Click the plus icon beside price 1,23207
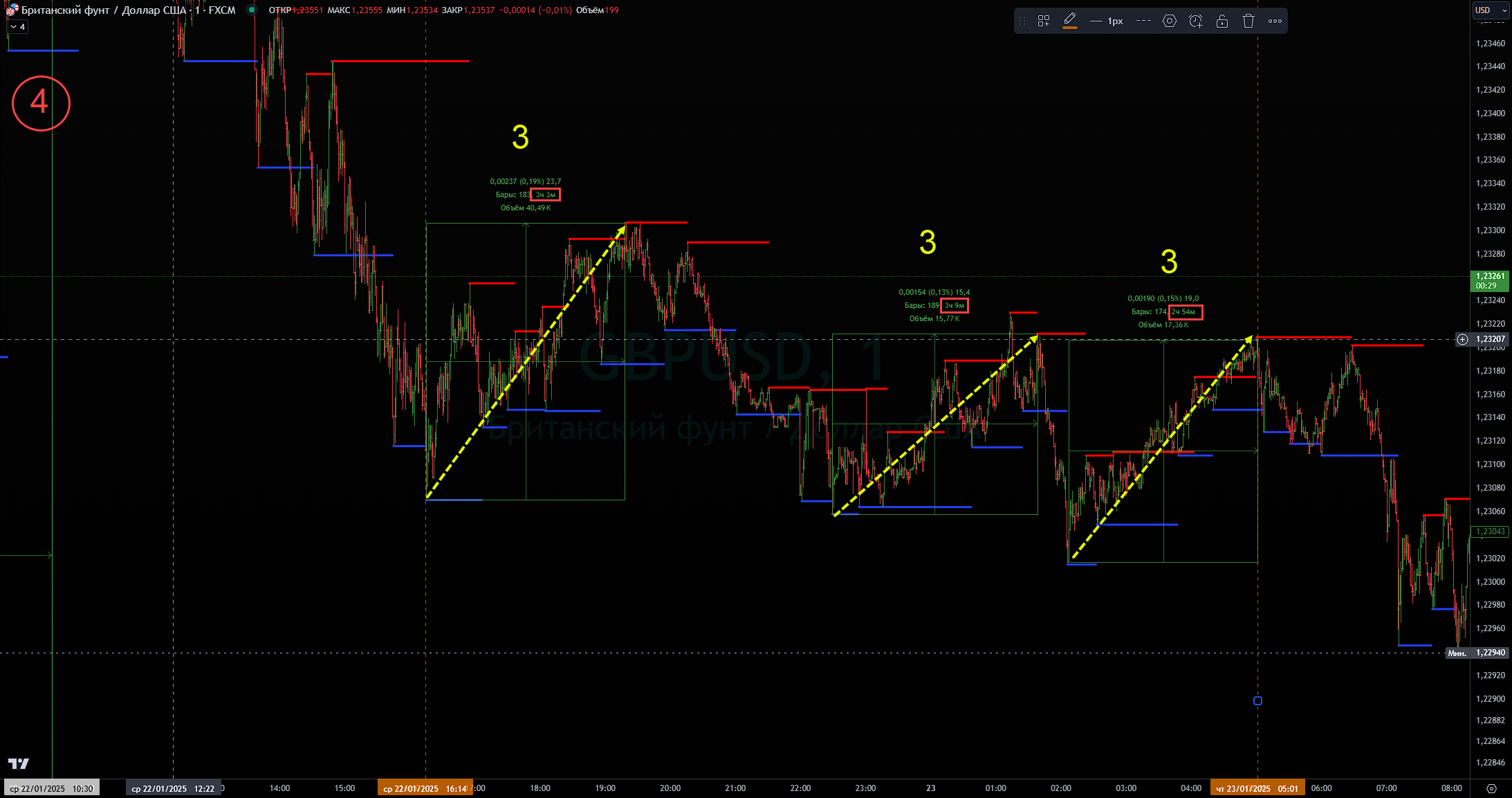 (1462, 339)
